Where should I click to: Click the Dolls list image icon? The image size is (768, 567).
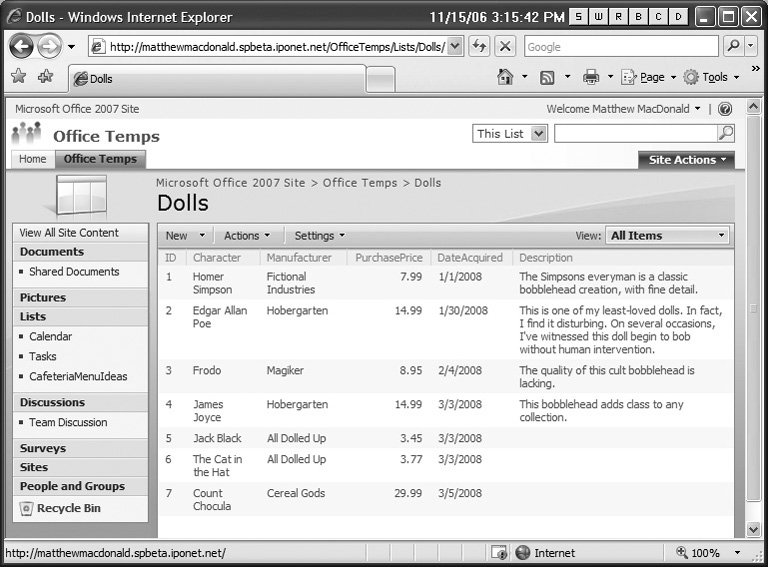point(81,195)
